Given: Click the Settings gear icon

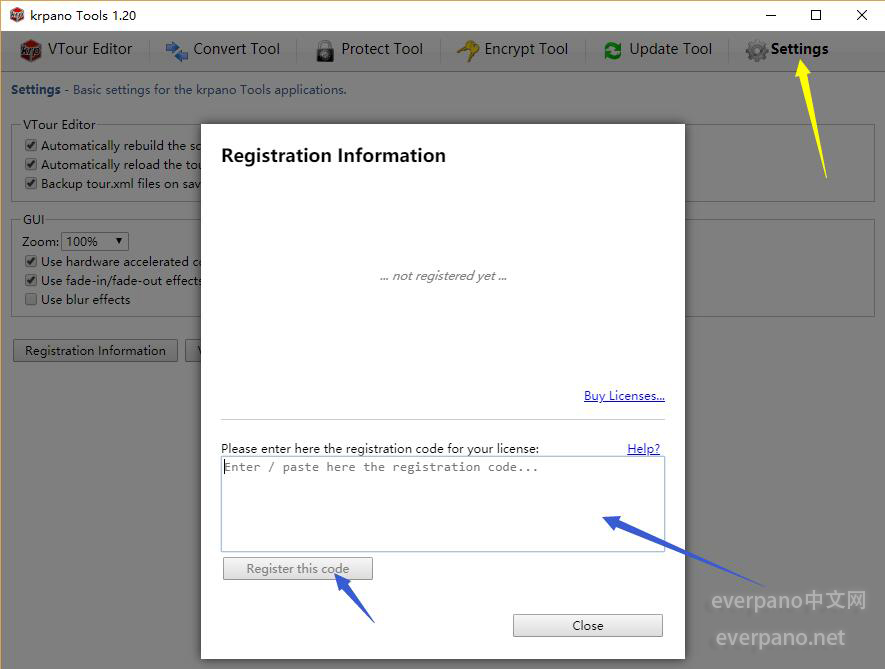Looking at the screenshot, I should click(757, 50).
